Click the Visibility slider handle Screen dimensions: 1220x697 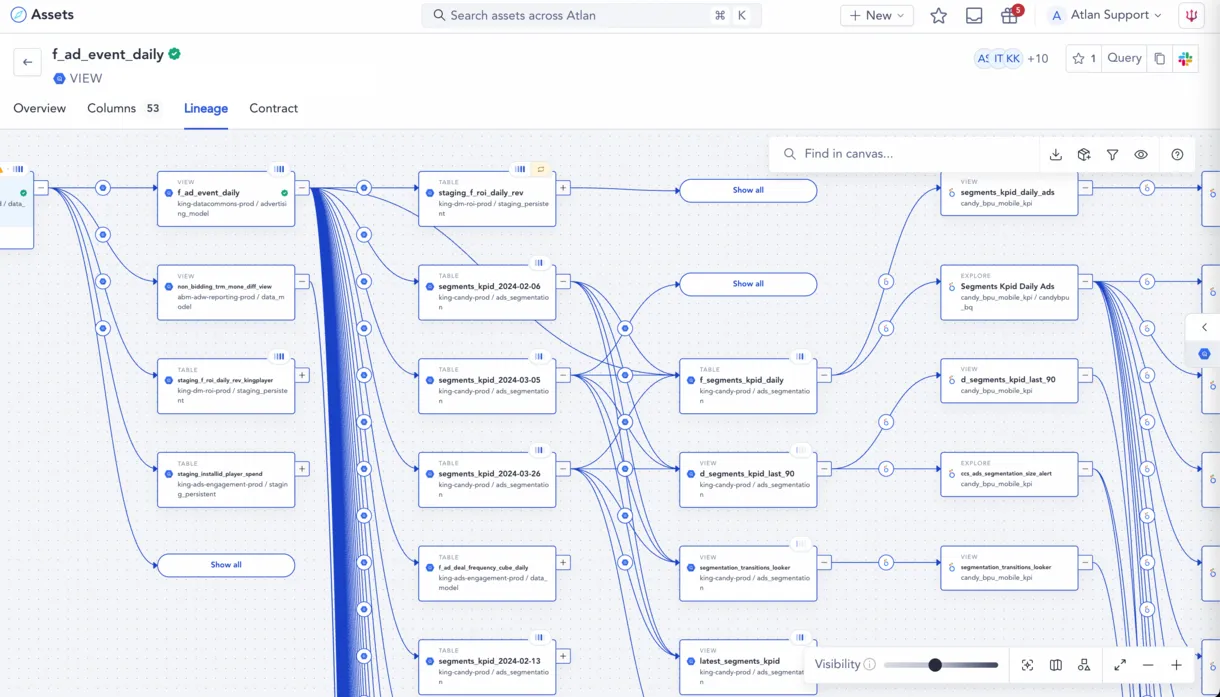tap(935, 665)
